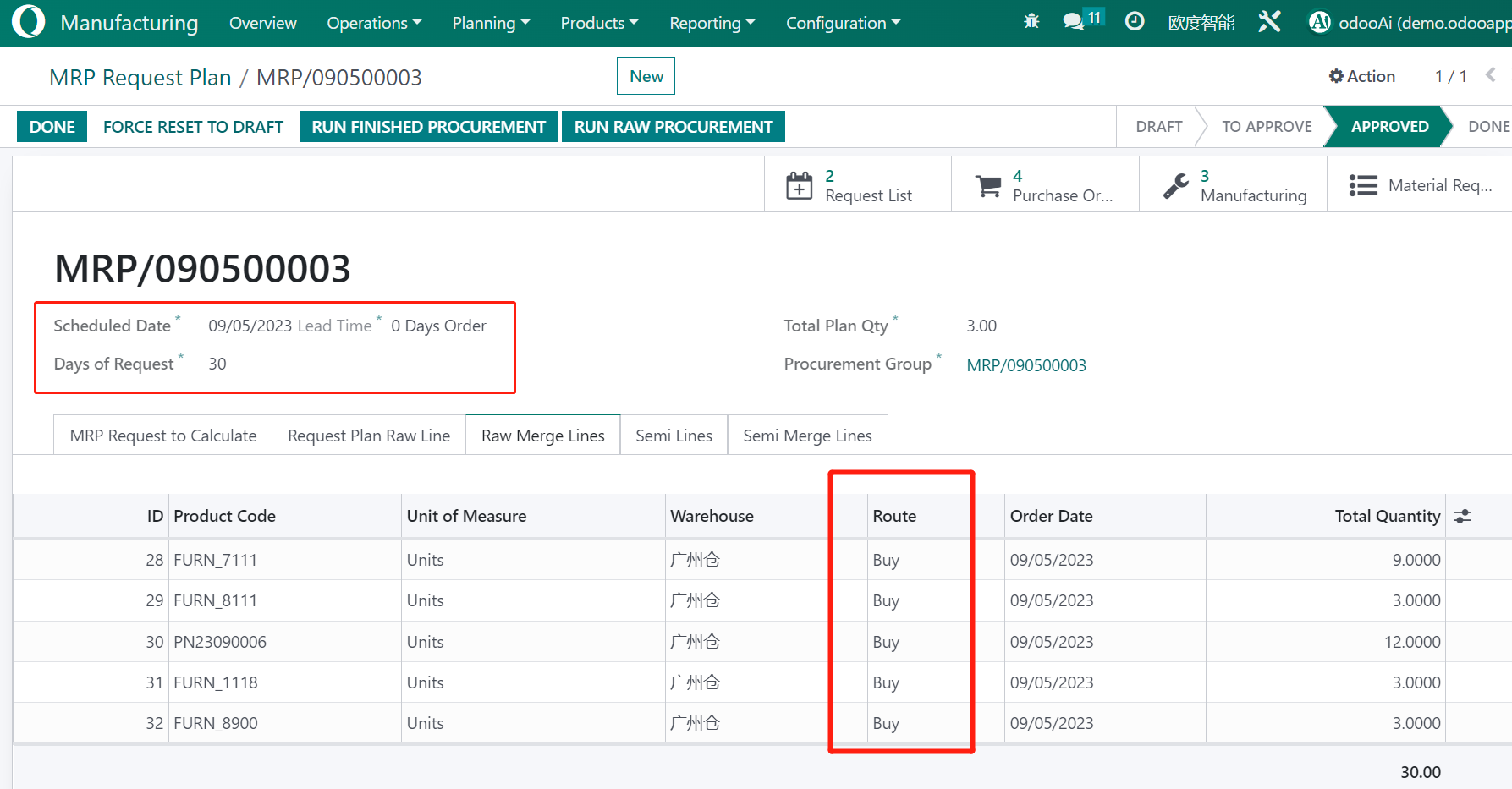Switch to Semi Merge Lines tab
This screenshot has width=1512, height=789.
(x=808, y=436)
